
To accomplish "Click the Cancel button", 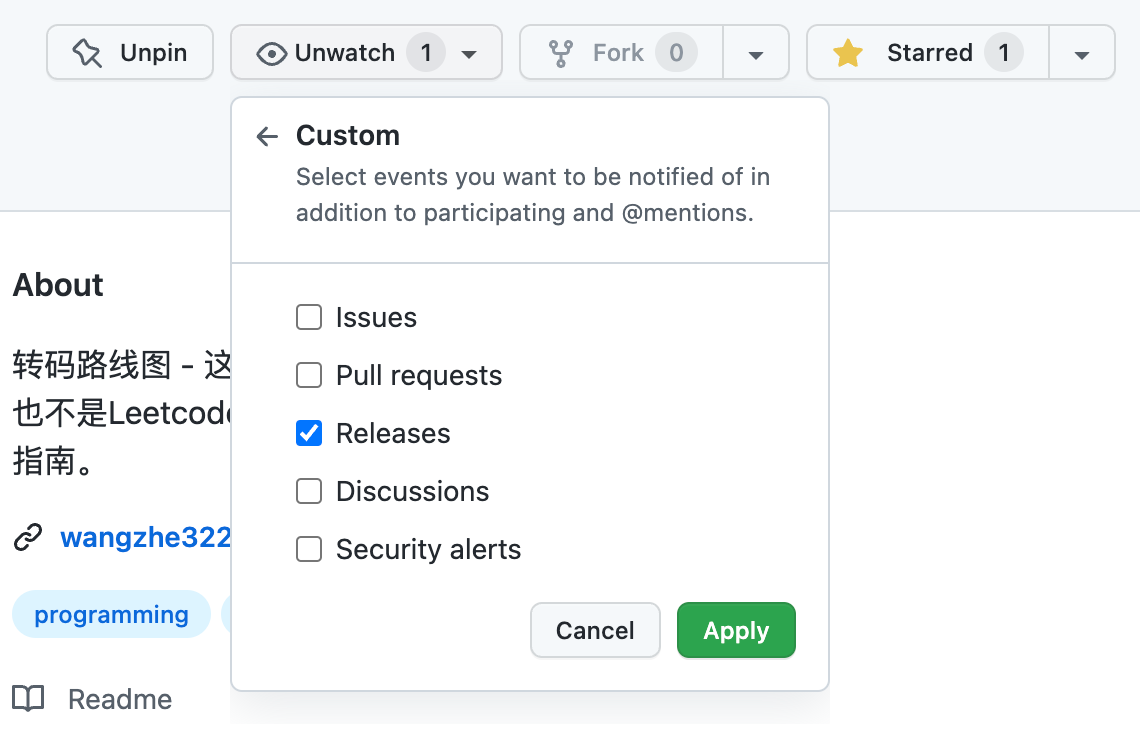I will tap(595, 630).
